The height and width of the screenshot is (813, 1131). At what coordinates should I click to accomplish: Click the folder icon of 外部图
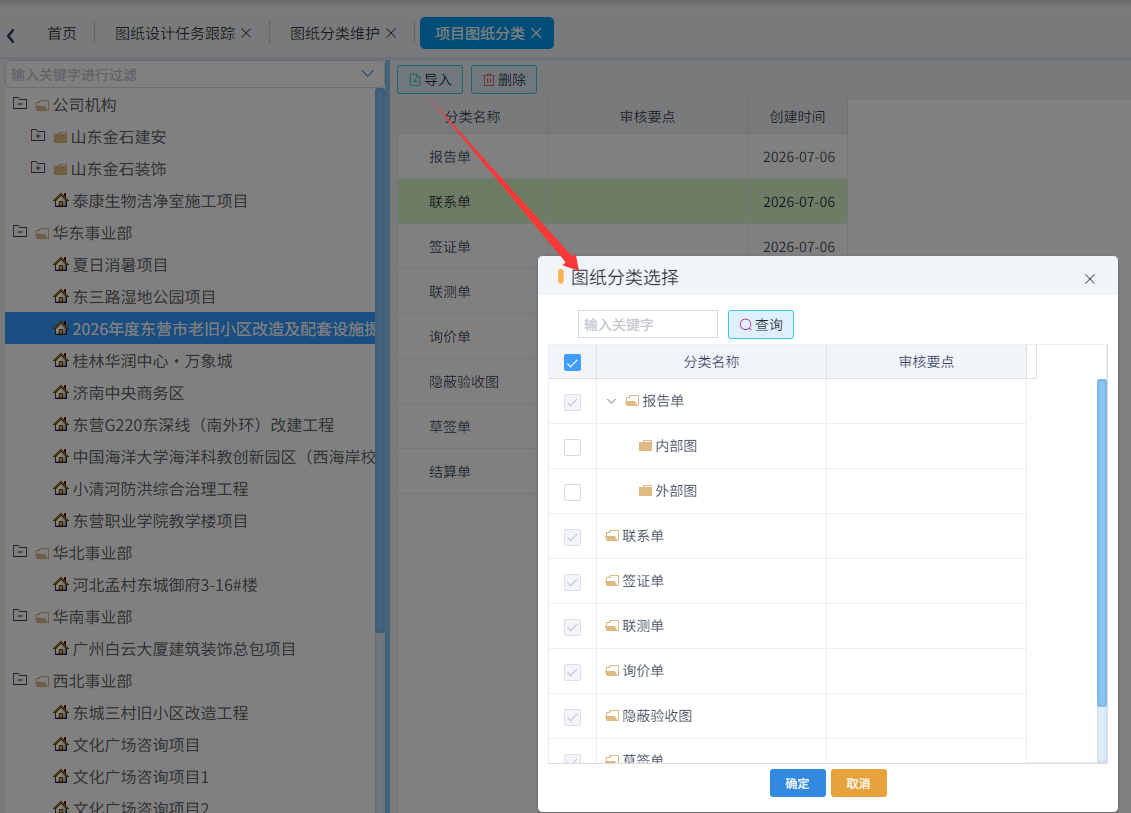click(x=646, y=491)
